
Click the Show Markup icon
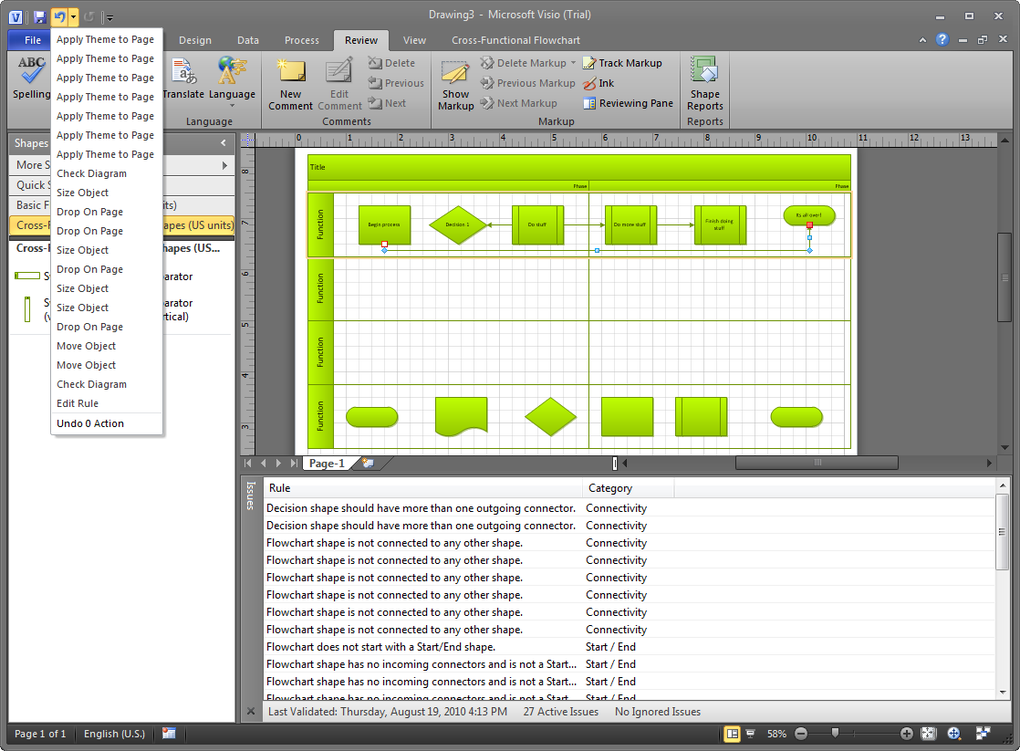(455, 85)
